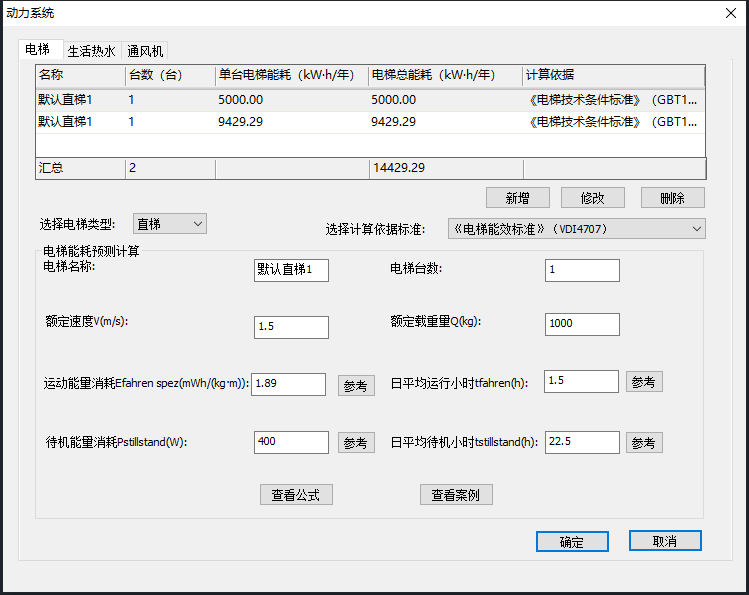Image resolution: width=749 pixels, height=595 pixels.
Task: Click the 运动能量消耗 input field
Action: coord(289,384)
